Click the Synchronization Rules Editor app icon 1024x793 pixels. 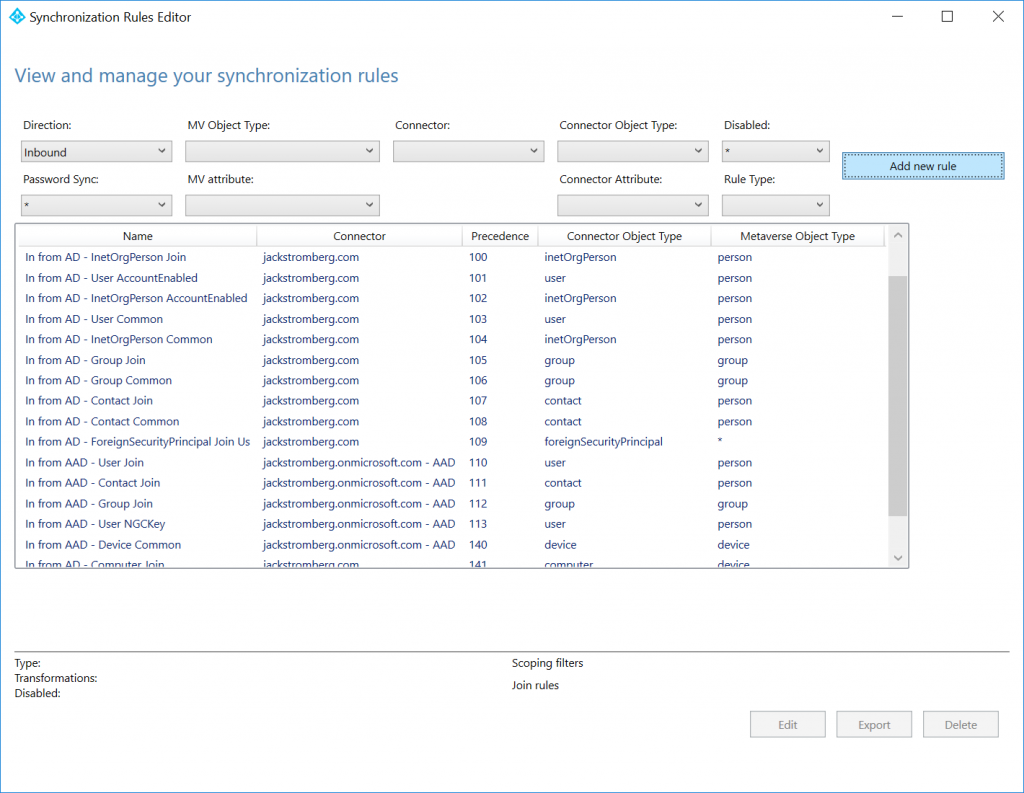pos(17,17)
